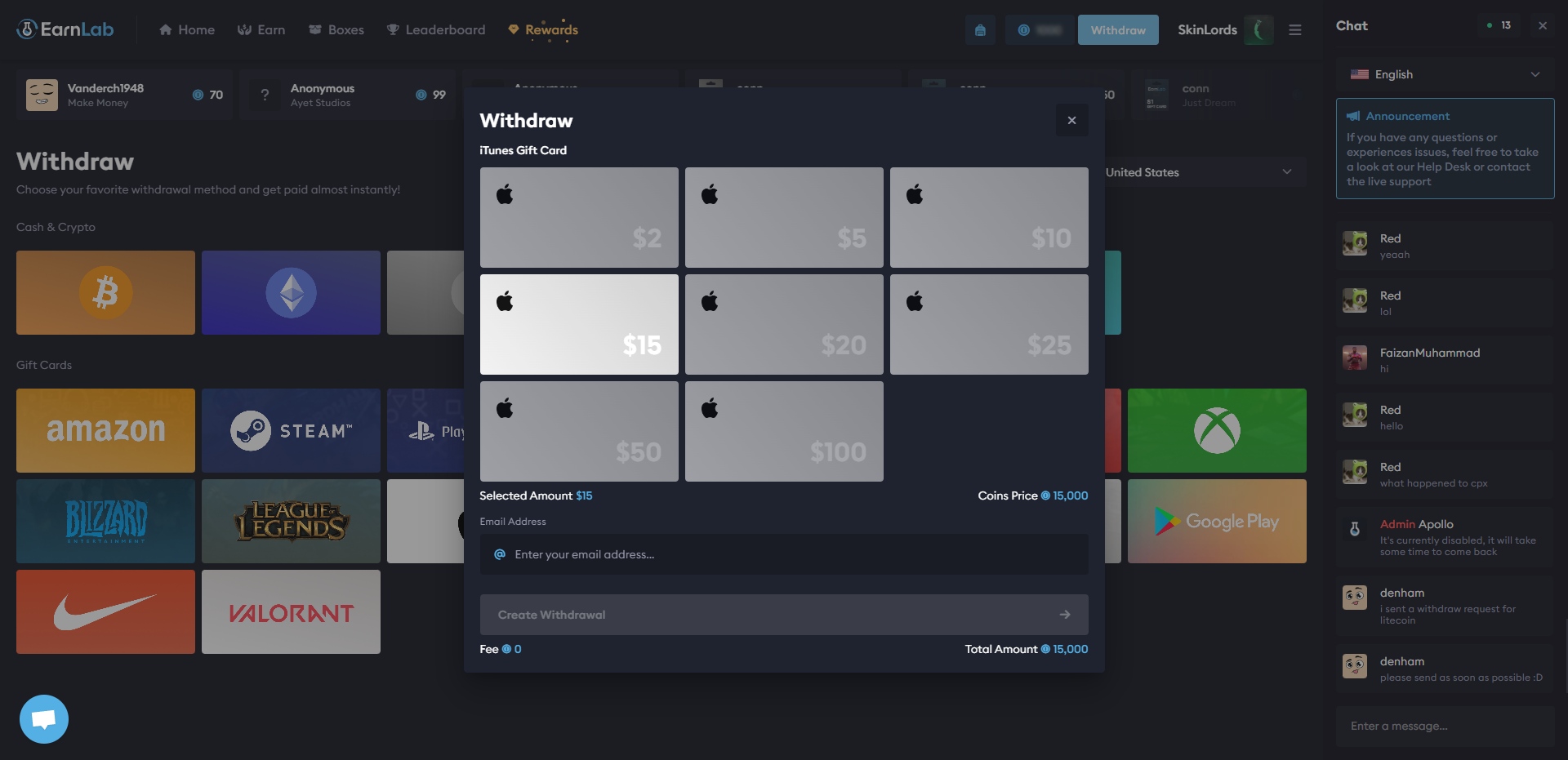The image size is (1568, 760).
Task: Select the Google Play gift card
Action: (x=1217, y=521)
